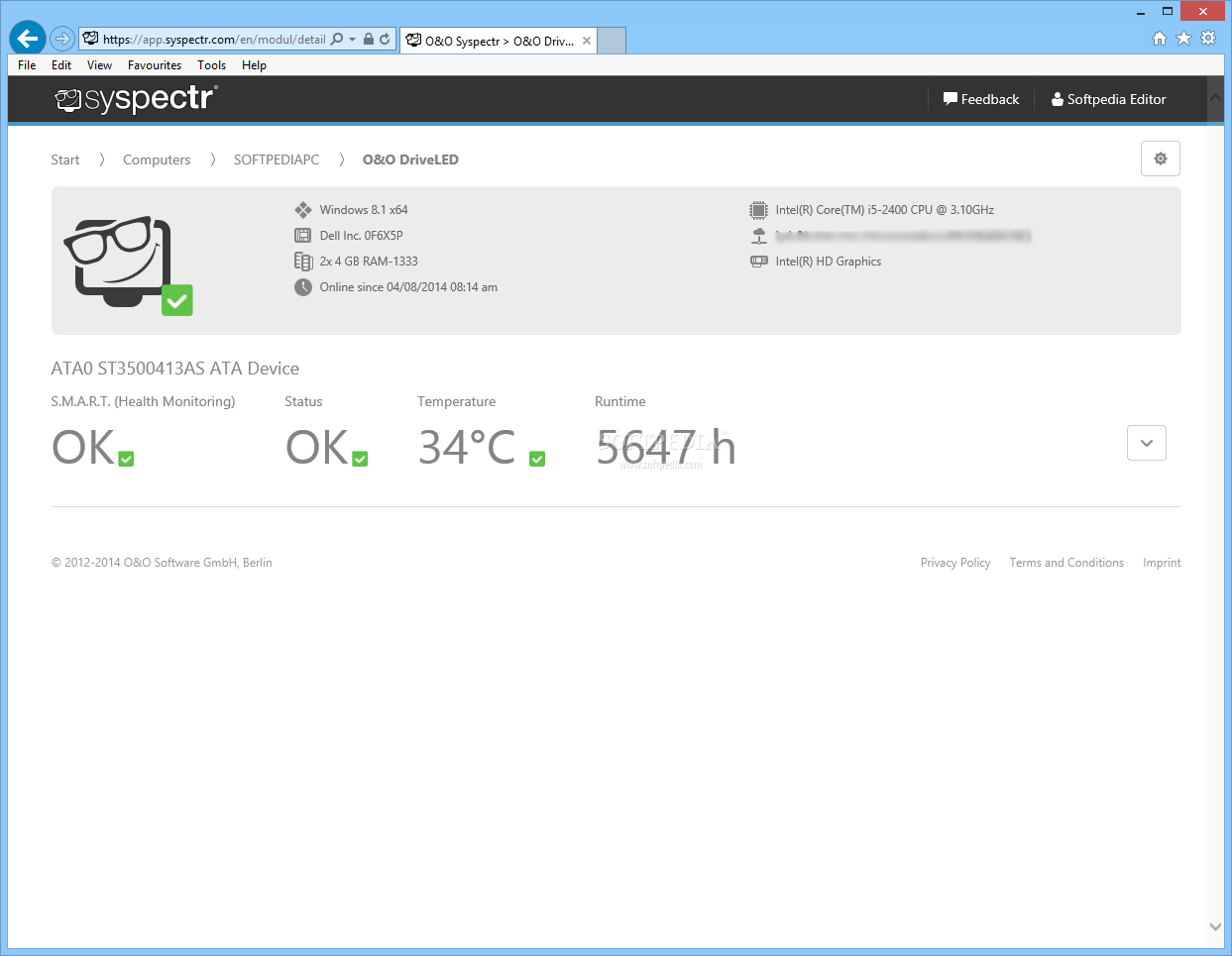Click the computer mascot with glasses
Screen dimensions: 1232x956
coord(118,262)
